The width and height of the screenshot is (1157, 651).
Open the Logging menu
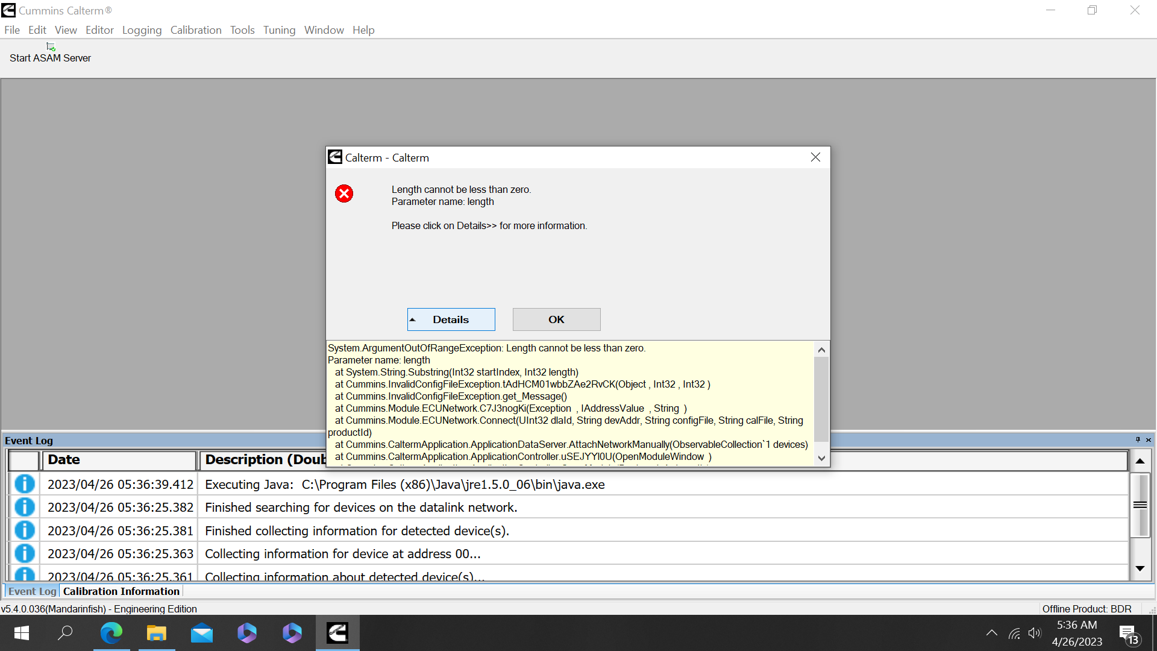click(x=142, y=30)
